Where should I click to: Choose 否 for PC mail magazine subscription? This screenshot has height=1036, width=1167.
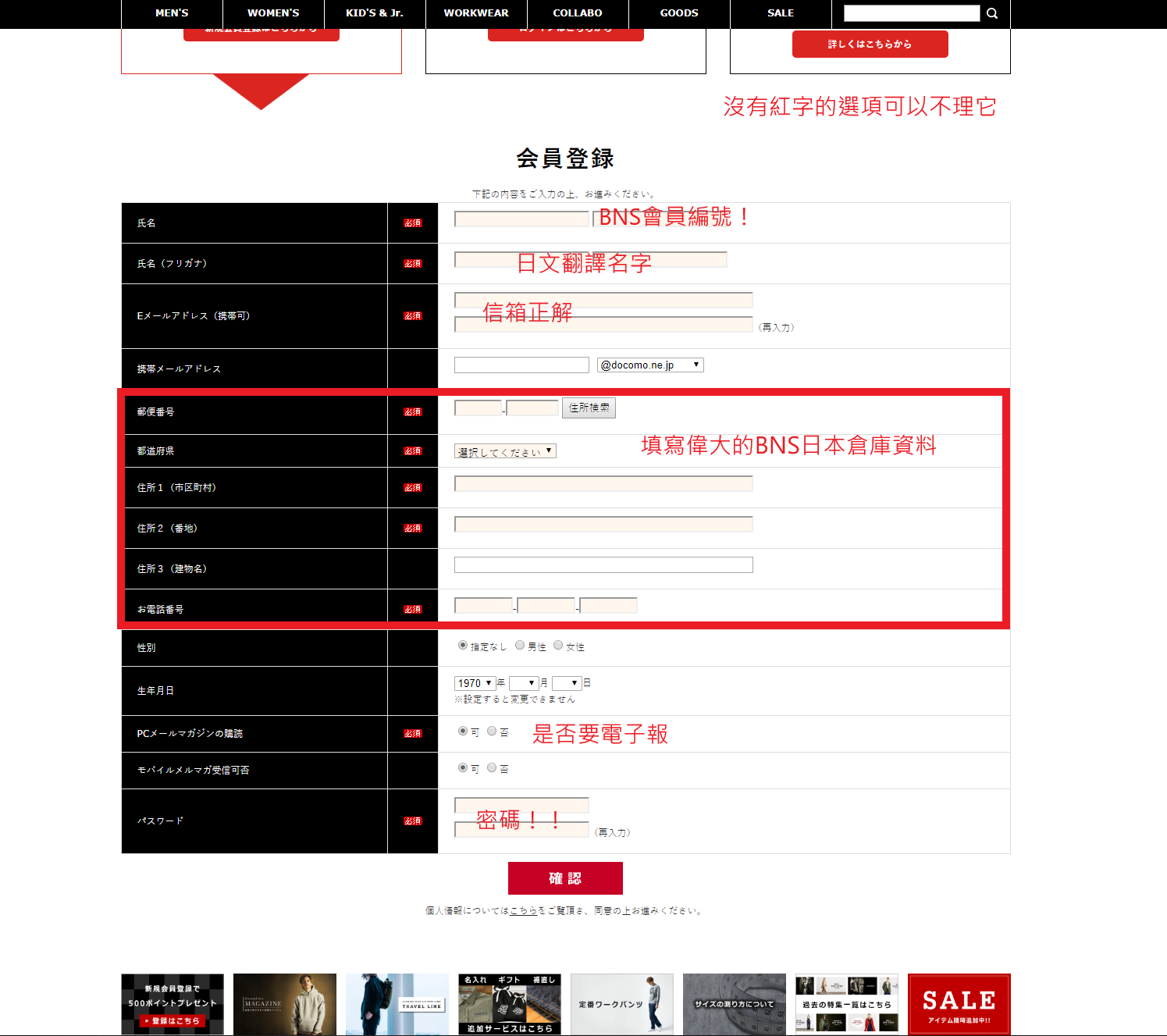click(492, 732)
